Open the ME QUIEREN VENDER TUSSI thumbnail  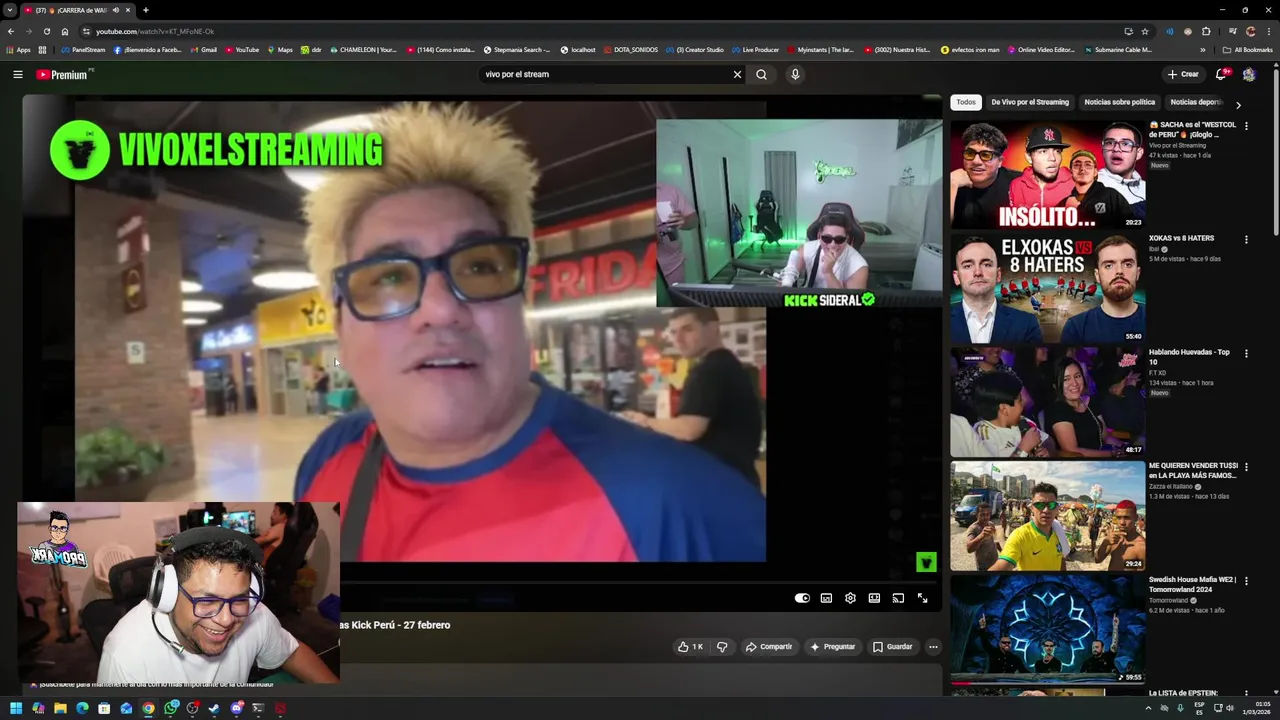[1047, 515]
